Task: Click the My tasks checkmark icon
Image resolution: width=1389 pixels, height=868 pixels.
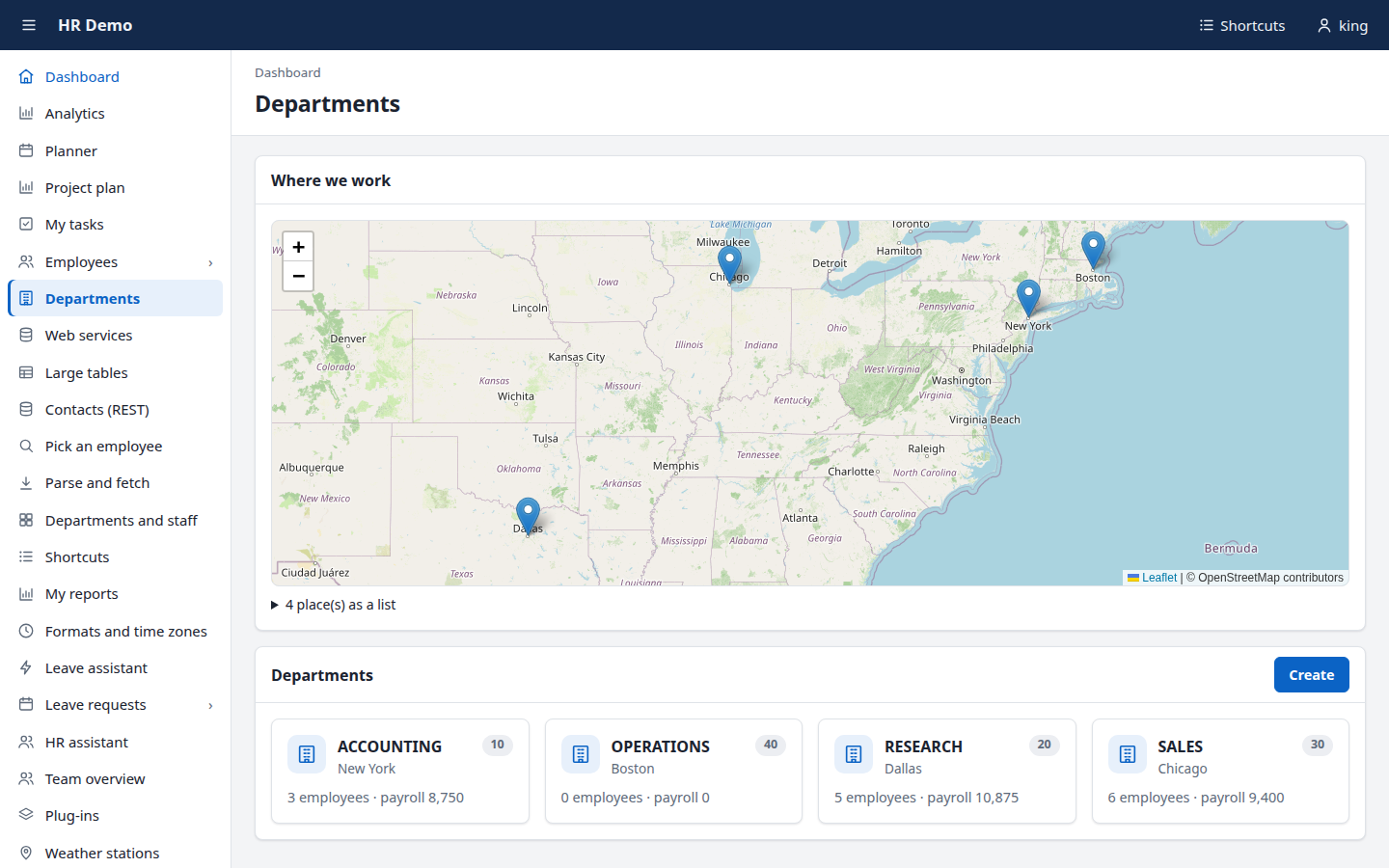Action: [26, 225]
